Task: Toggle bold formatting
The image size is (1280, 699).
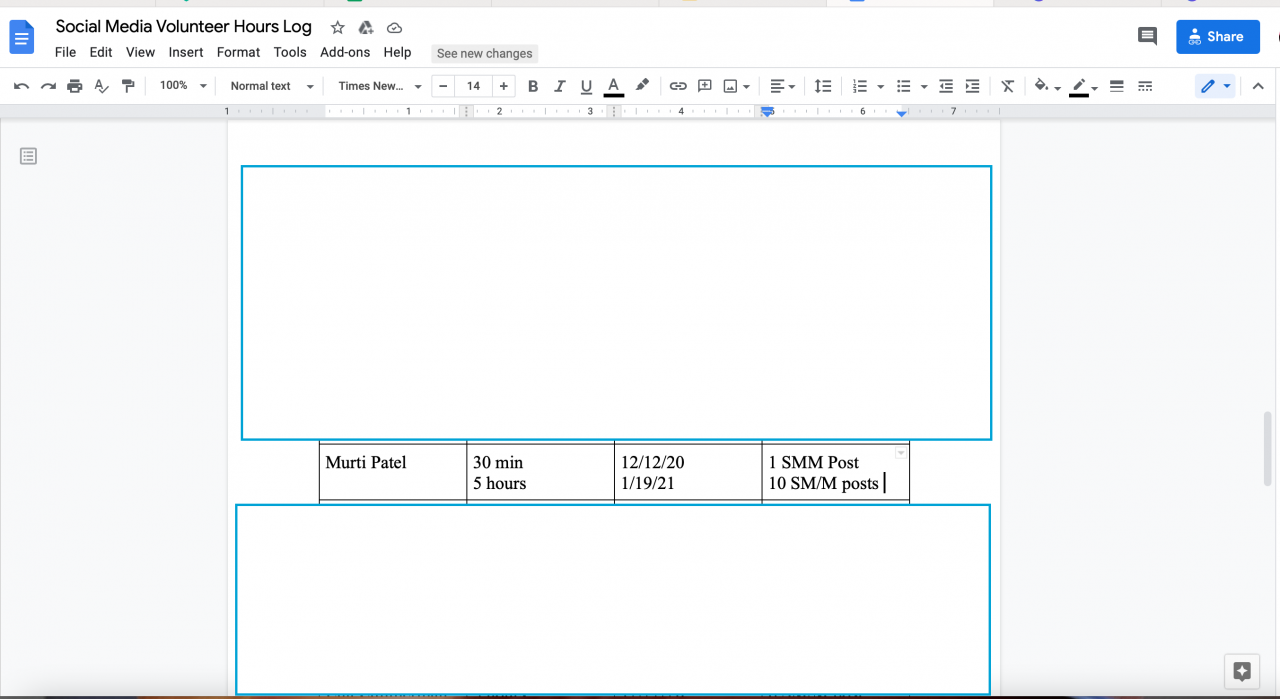Action: coord(533,86)
